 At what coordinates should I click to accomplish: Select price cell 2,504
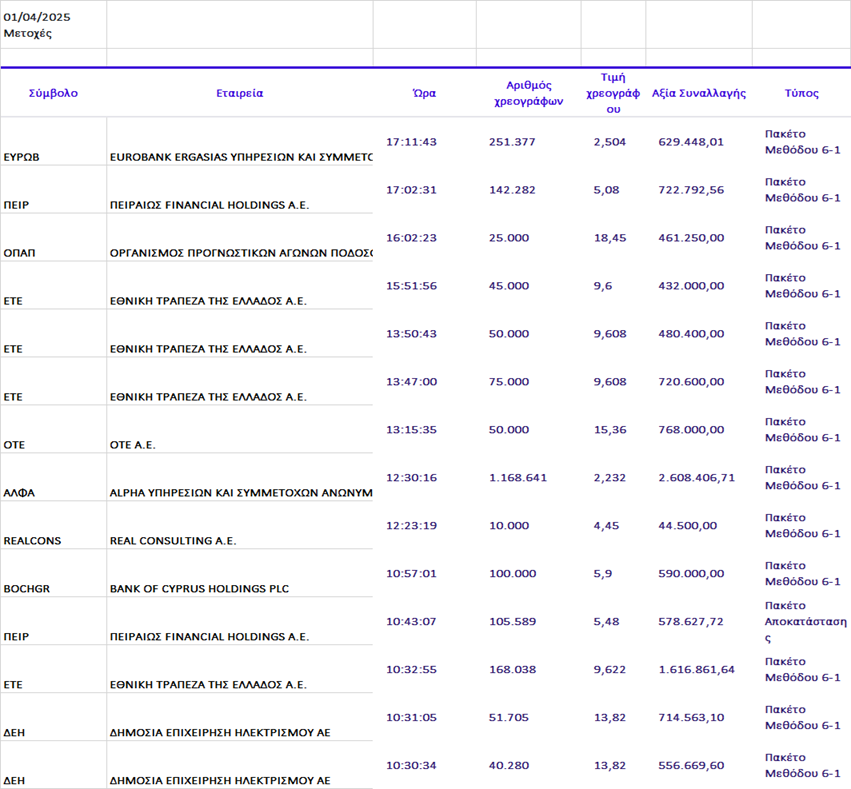click(x=609, y=142)
